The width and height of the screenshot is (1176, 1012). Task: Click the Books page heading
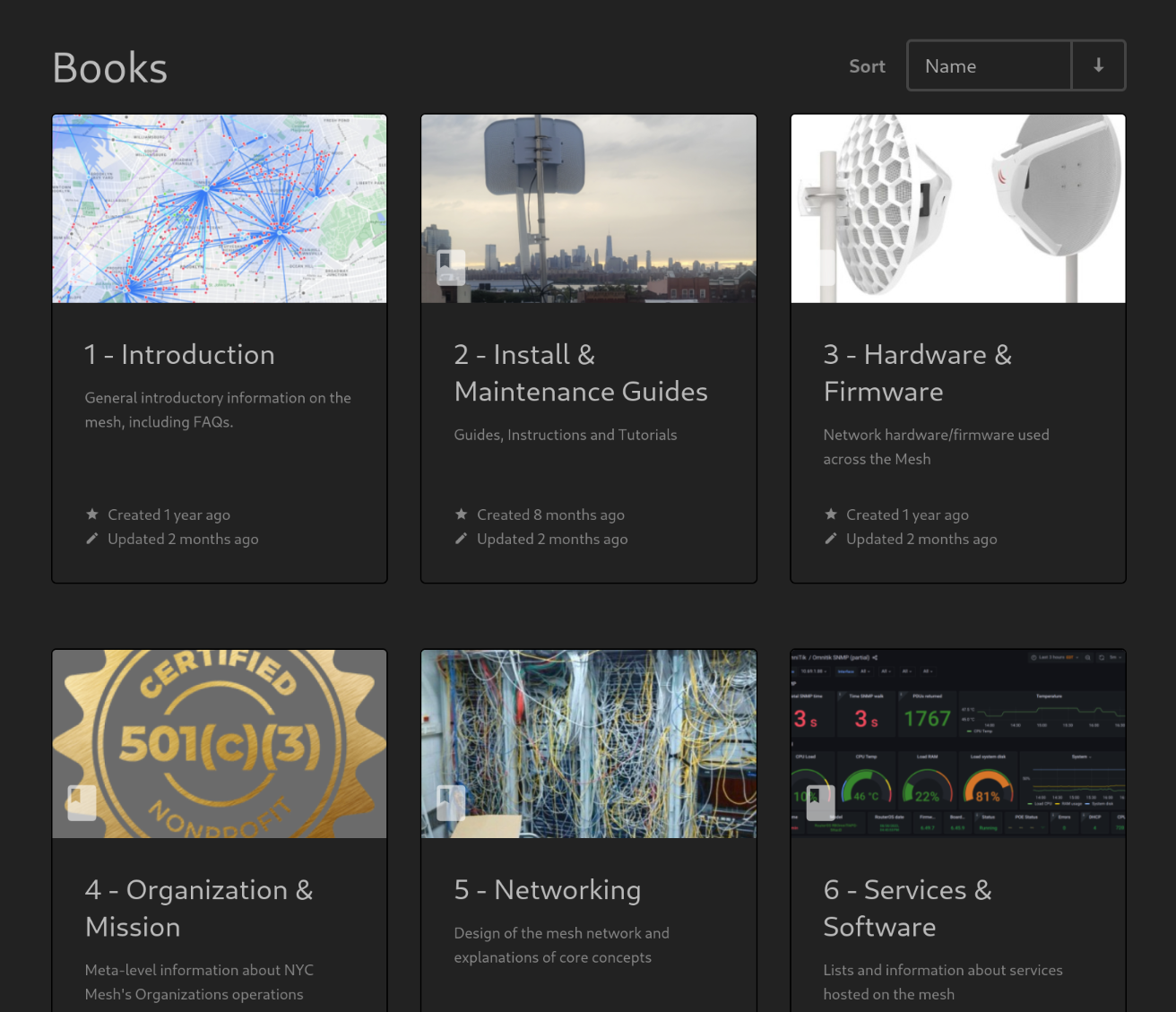(110, 68)
